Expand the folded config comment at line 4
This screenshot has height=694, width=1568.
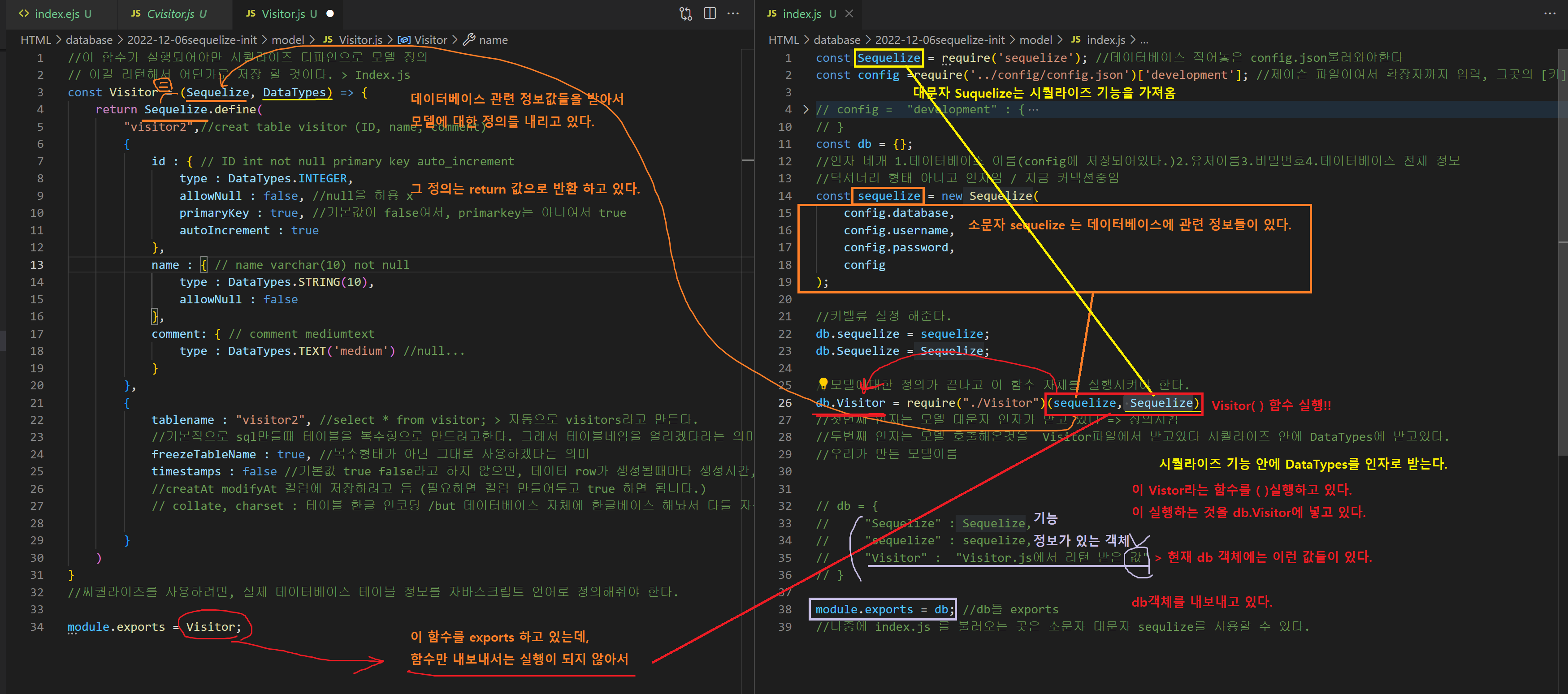(806, 109)
